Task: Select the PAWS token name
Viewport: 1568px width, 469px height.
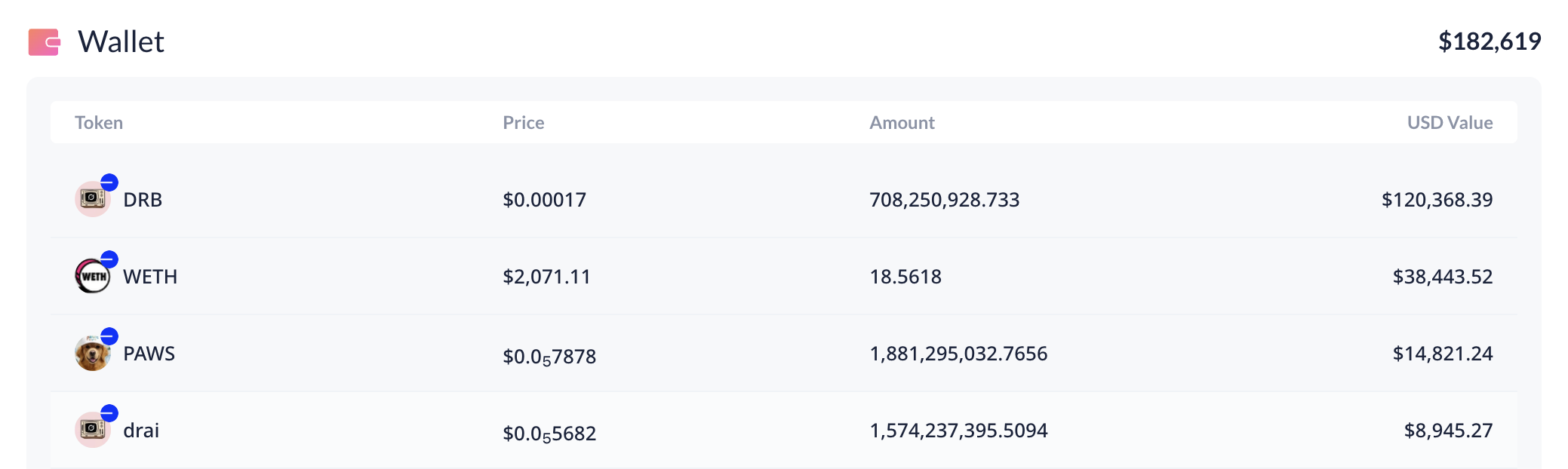Action: 149,354
